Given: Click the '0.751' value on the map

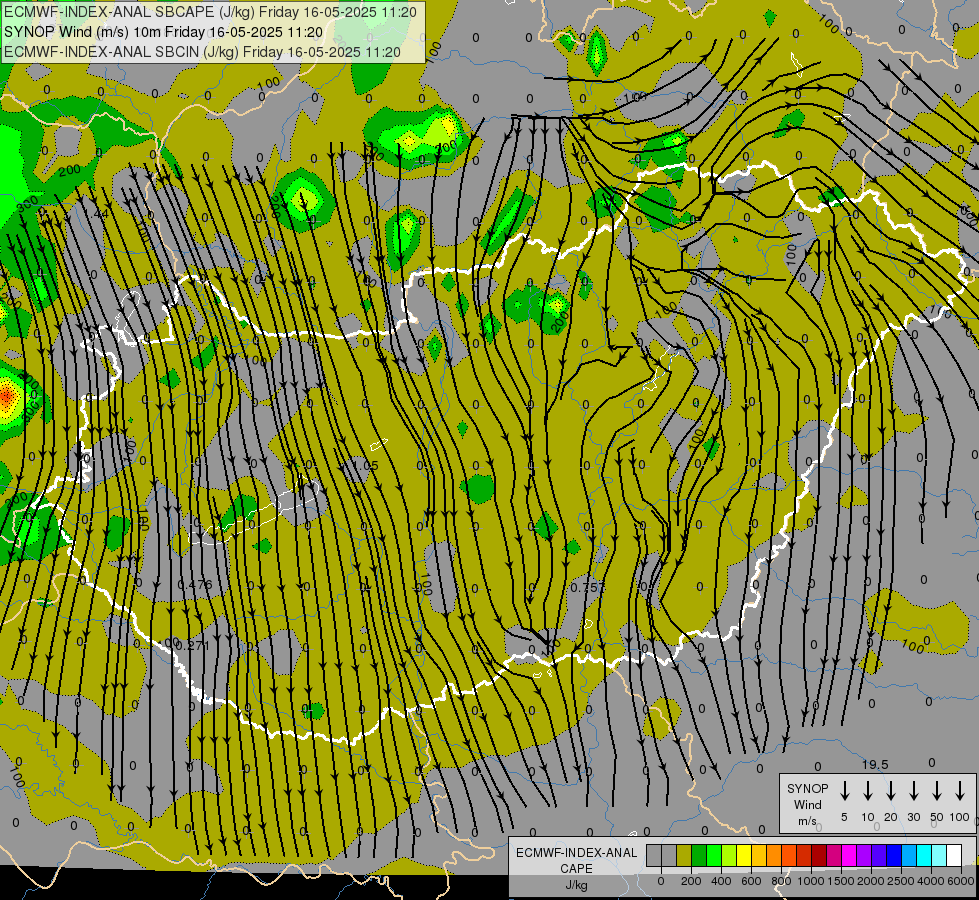Looking at the screenshot, I should tap(588, 588).
